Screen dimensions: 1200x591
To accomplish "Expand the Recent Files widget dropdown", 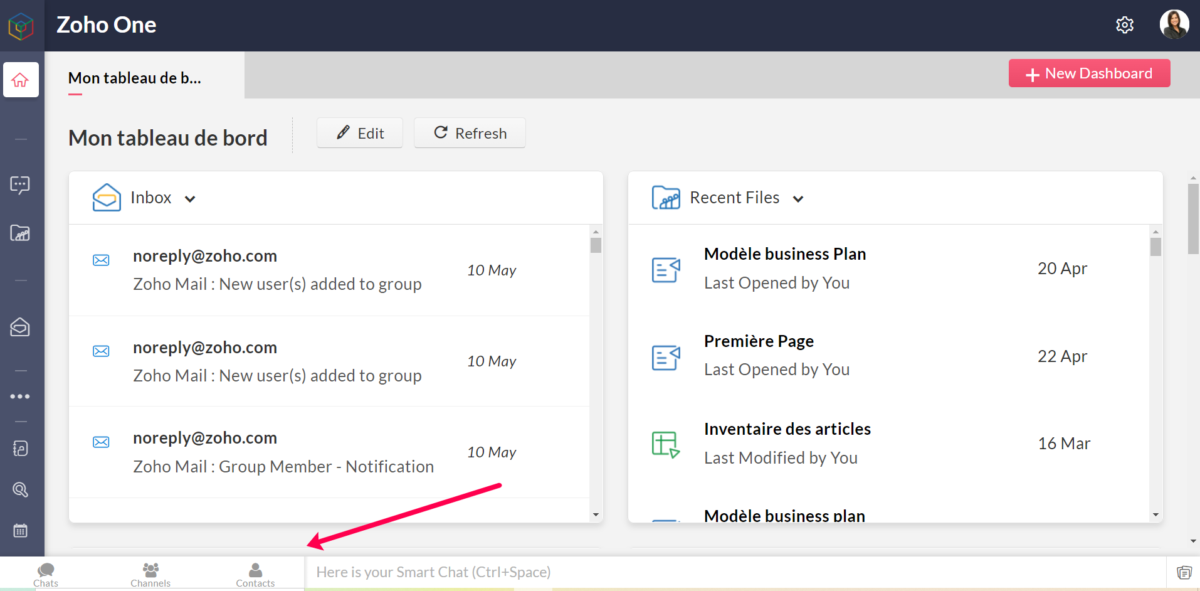I will pos(798,199).
